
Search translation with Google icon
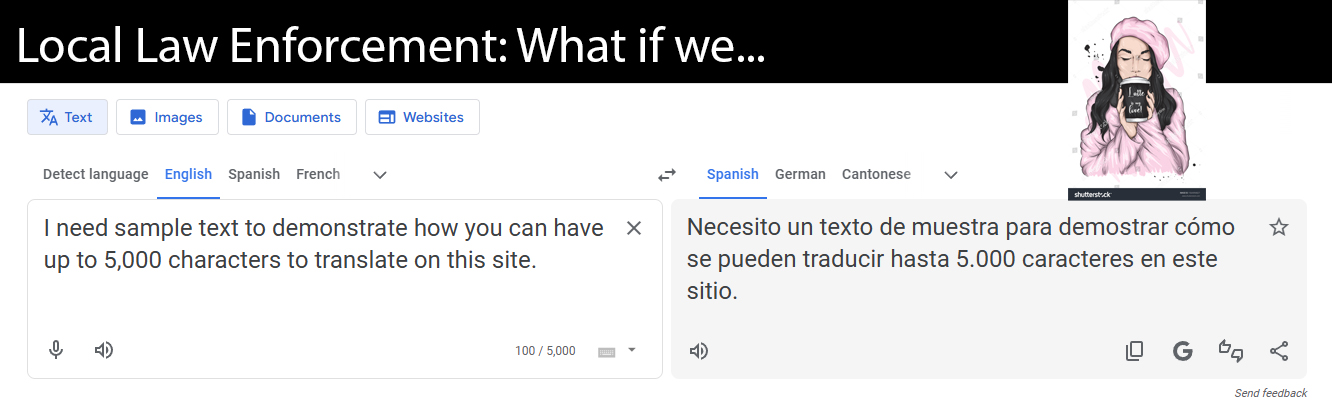(x=1182, y=351)
